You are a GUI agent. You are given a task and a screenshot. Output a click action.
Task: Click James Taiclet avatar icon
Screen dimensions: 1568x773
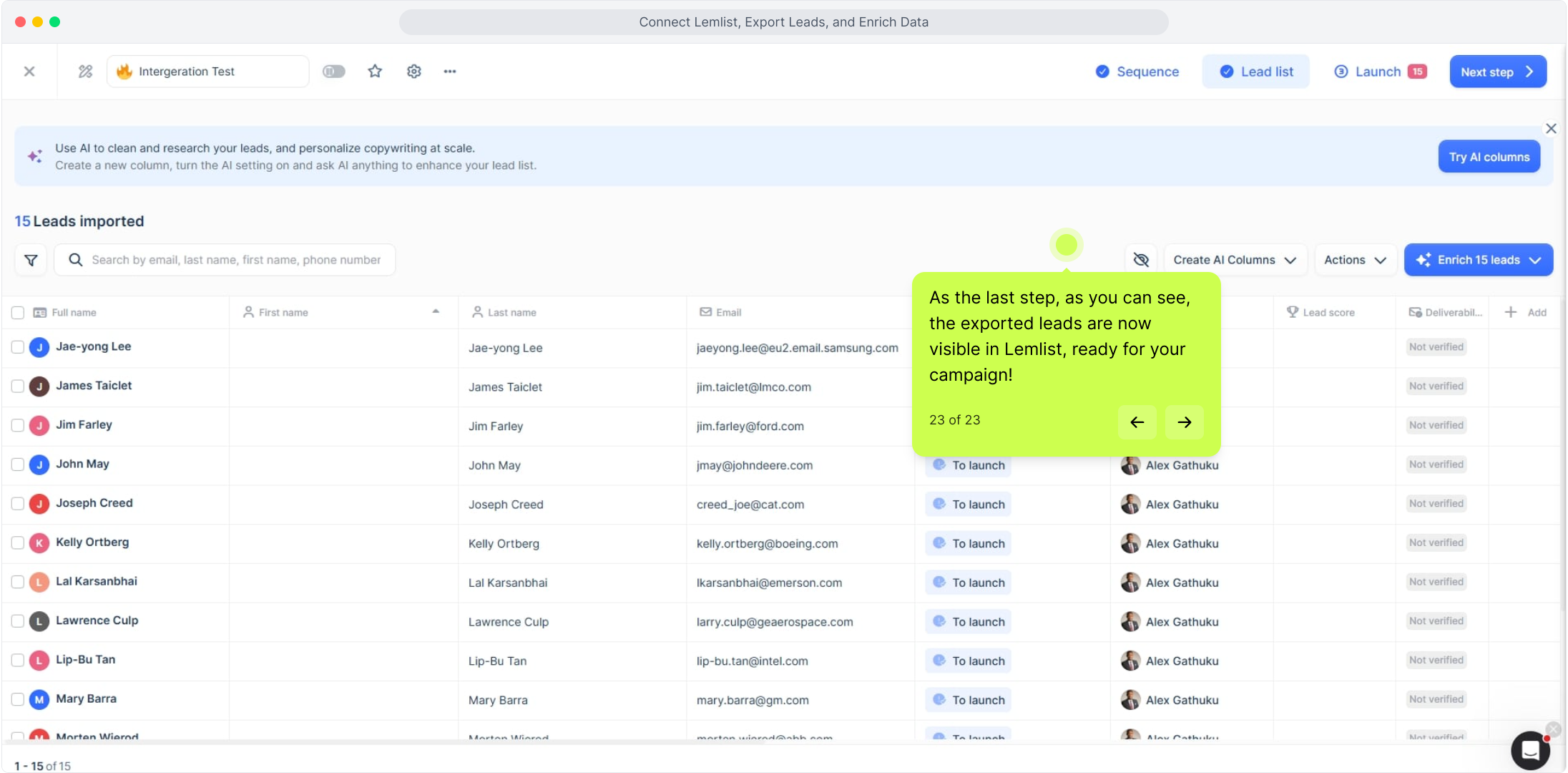point(39,387)
